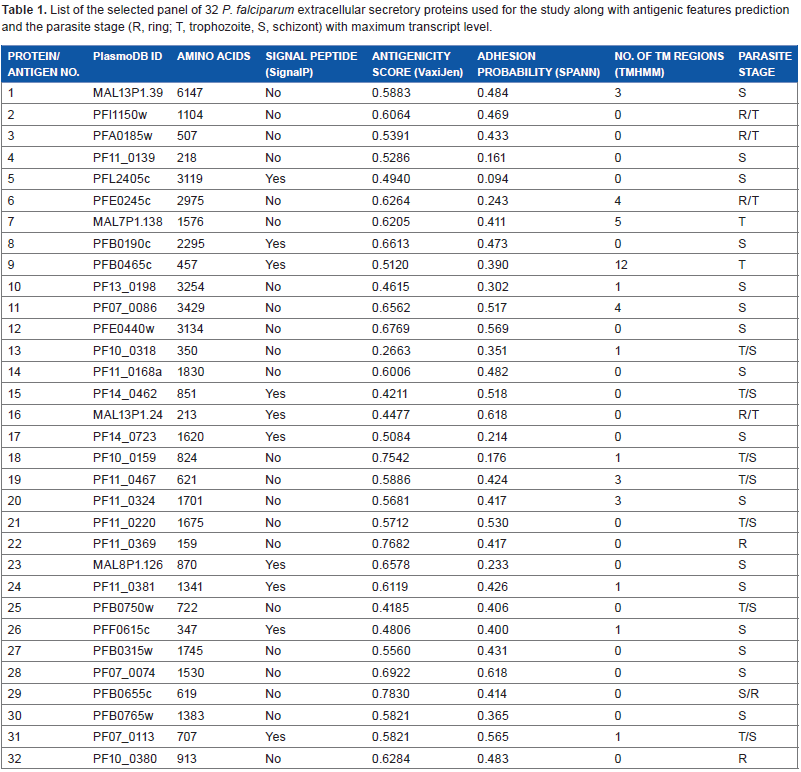Select the AMINO ACIDS column header
This screenshot has width=801, height=772.
click(x=214, y=56)
